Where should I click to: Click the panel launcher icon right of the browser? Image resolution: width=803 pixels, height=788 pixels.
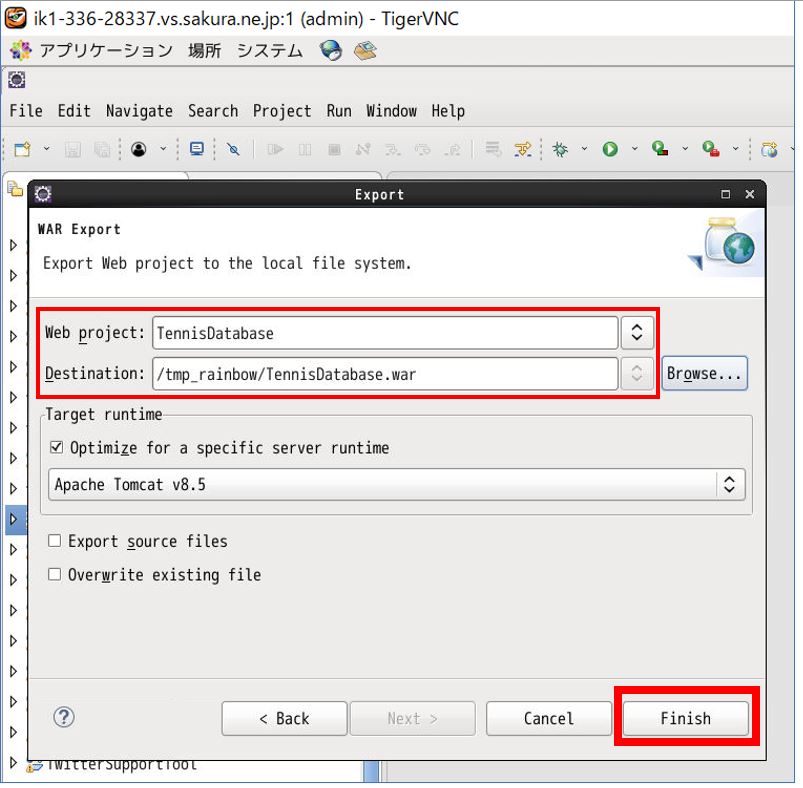366,50
